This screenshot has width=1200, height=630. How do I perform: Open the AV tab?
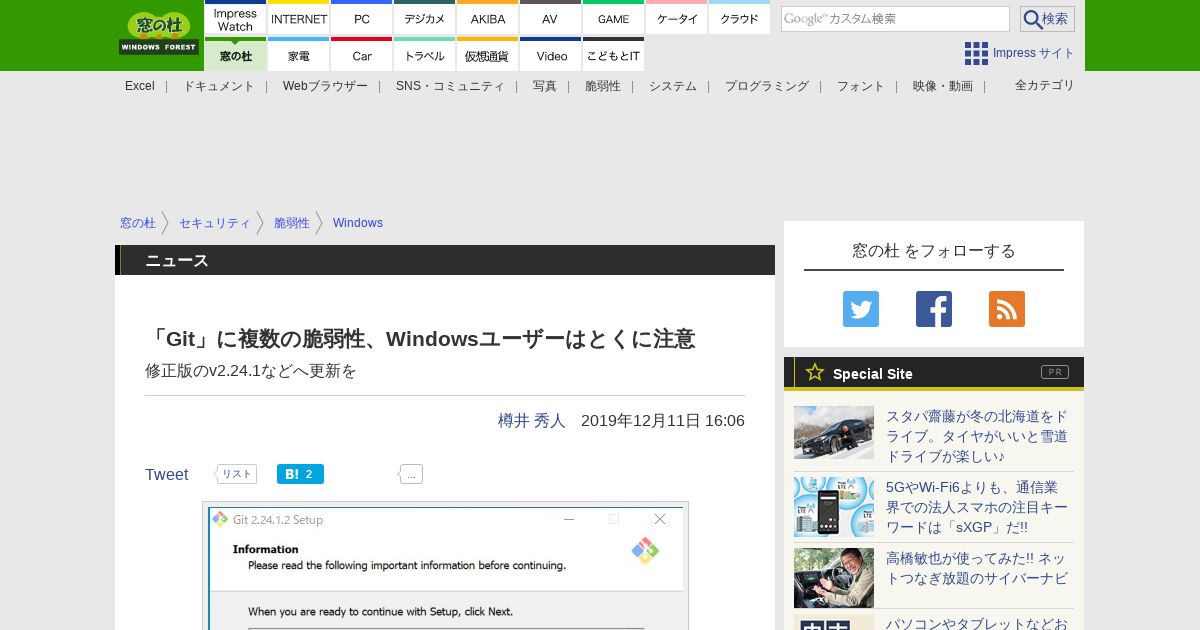(x=550, y=19)
